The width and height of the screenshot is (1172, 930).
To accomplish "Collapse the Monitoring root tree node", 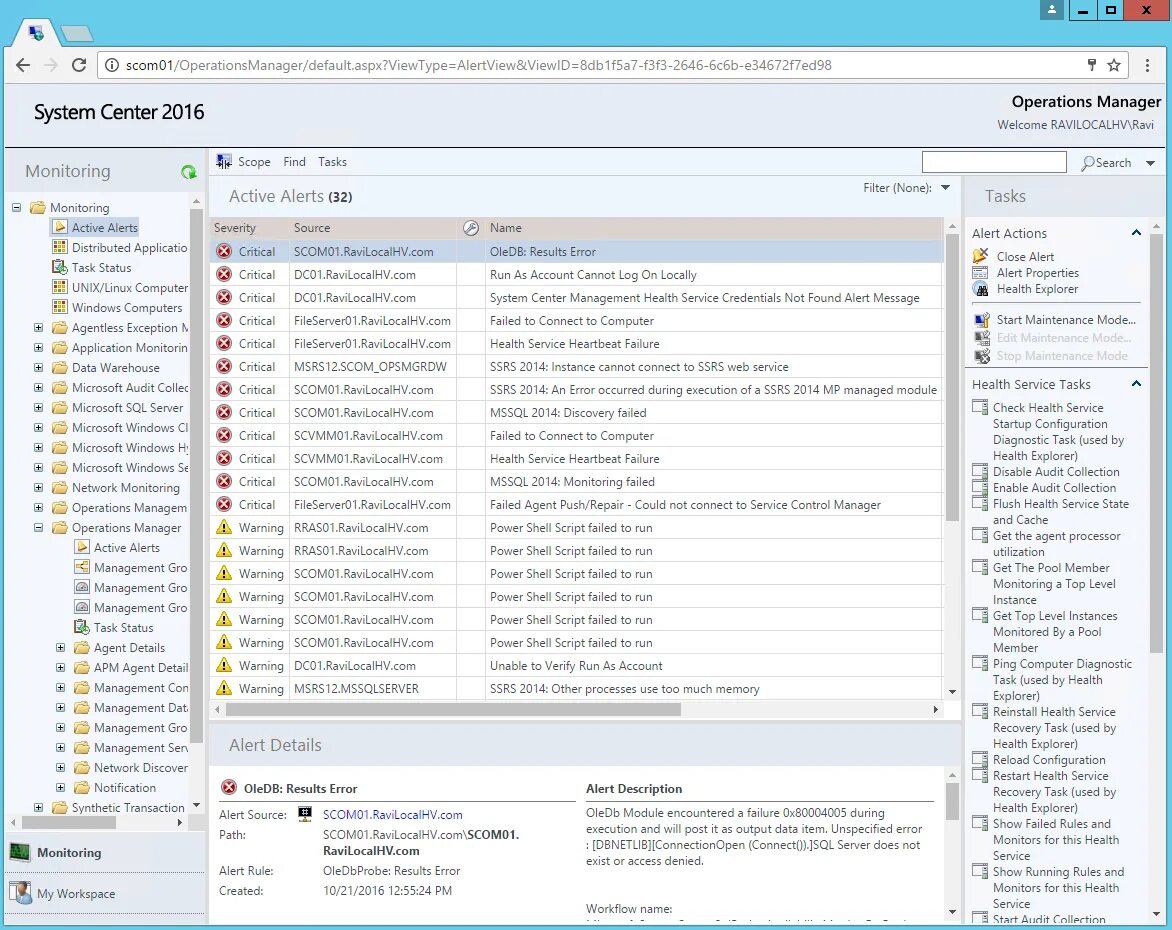I will click(16, 207).
